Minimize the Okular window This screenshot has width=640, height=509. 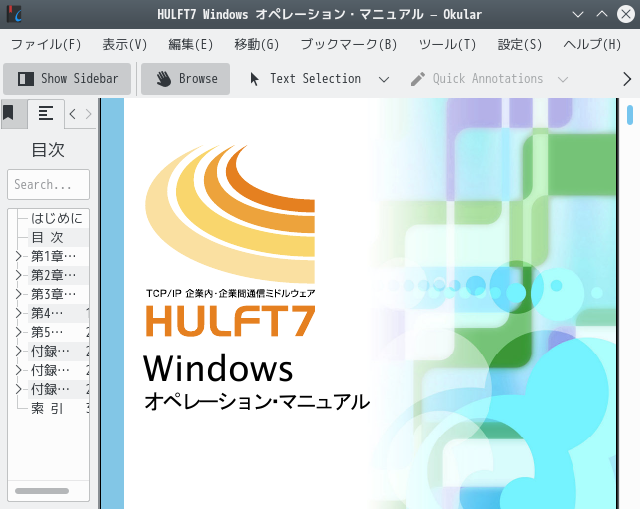[x=578, y=14]
